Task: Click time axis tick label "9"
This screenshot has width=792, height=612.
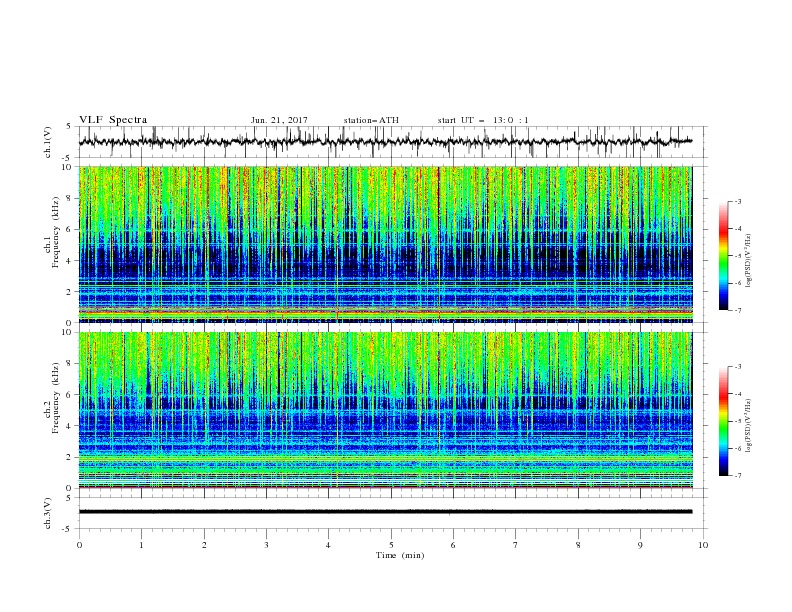Action: pos(640,545)
